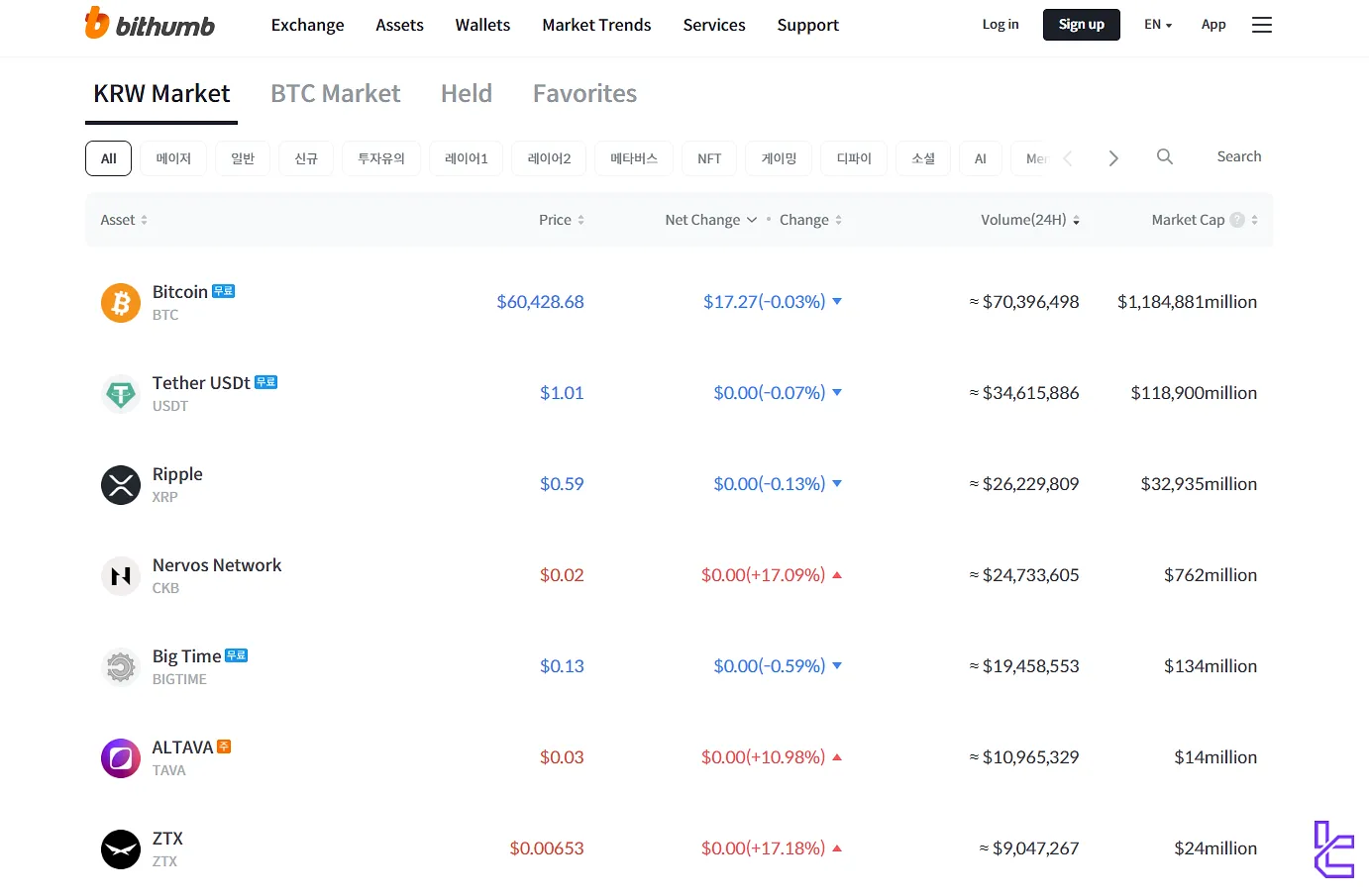Viewport: 1369px width, 896px height.
Task: Click the Sign up button
Action: tap(1082, 25)
